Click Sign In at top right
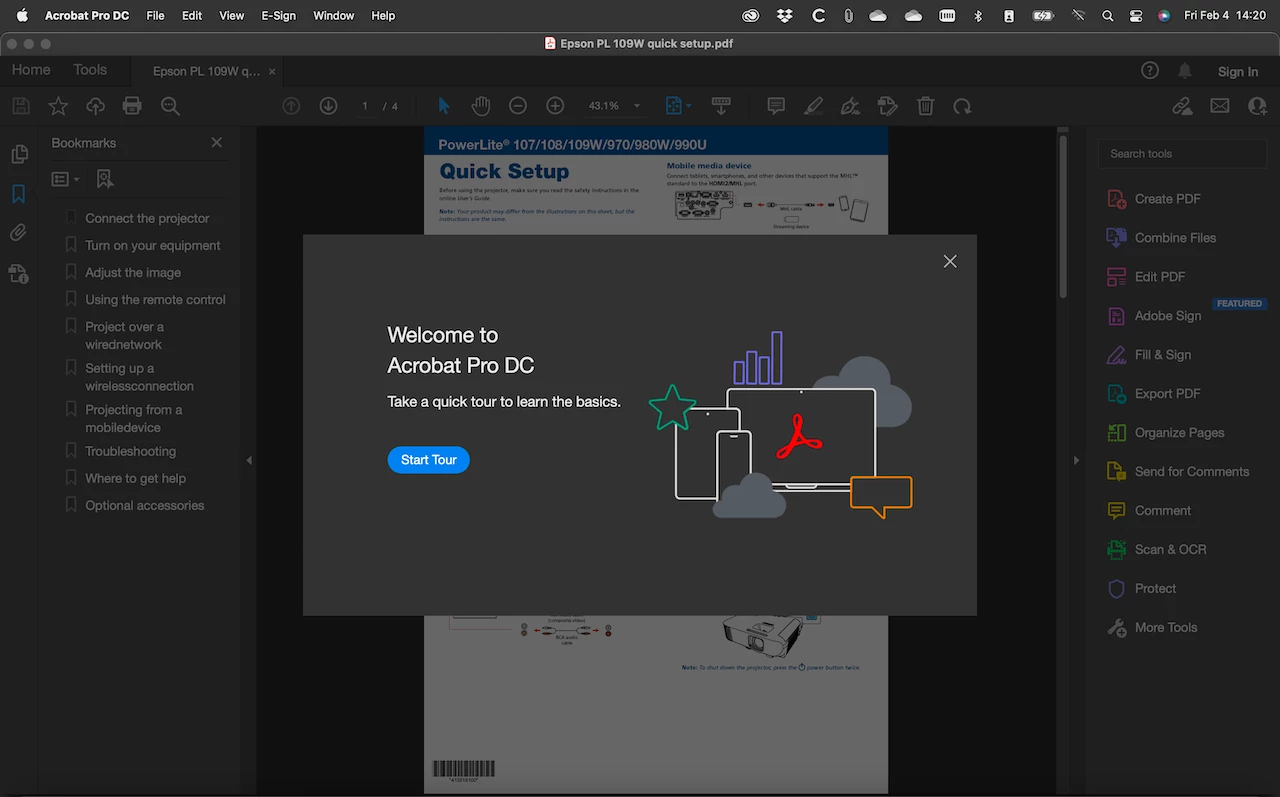Image resolution: width=1280 pixels, height=797 pixels. click(1238, 71)
